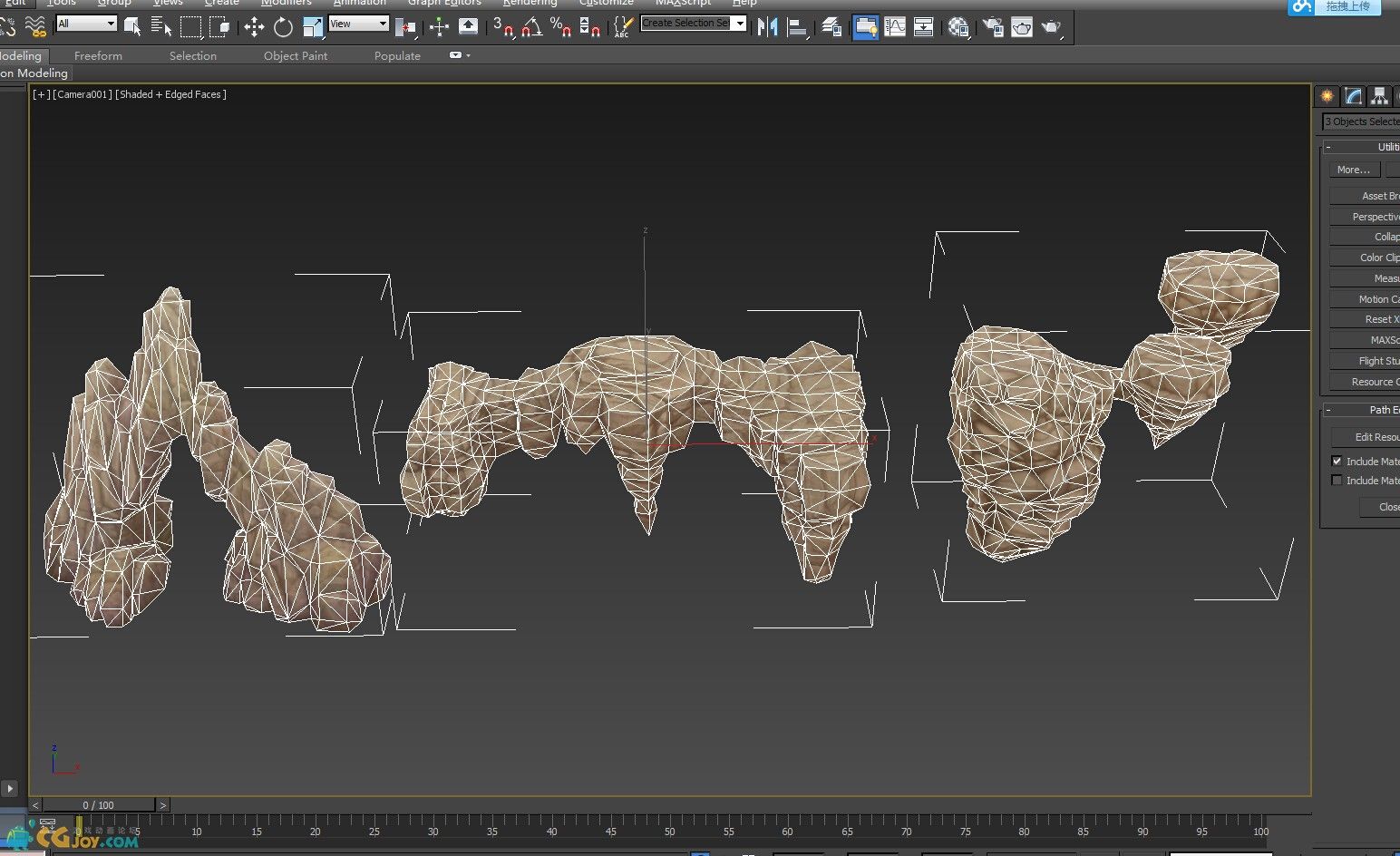Click the Color Clipboard utility button
Screen dimensions: 1400x856
[x=1365, y=258]
